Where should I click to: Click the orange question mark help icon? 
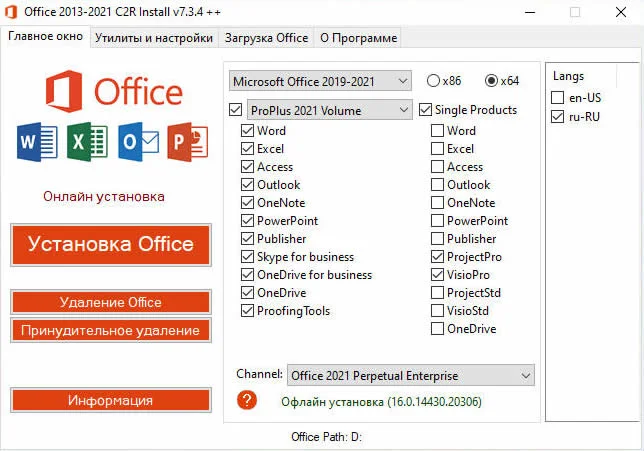coord(247,400)
